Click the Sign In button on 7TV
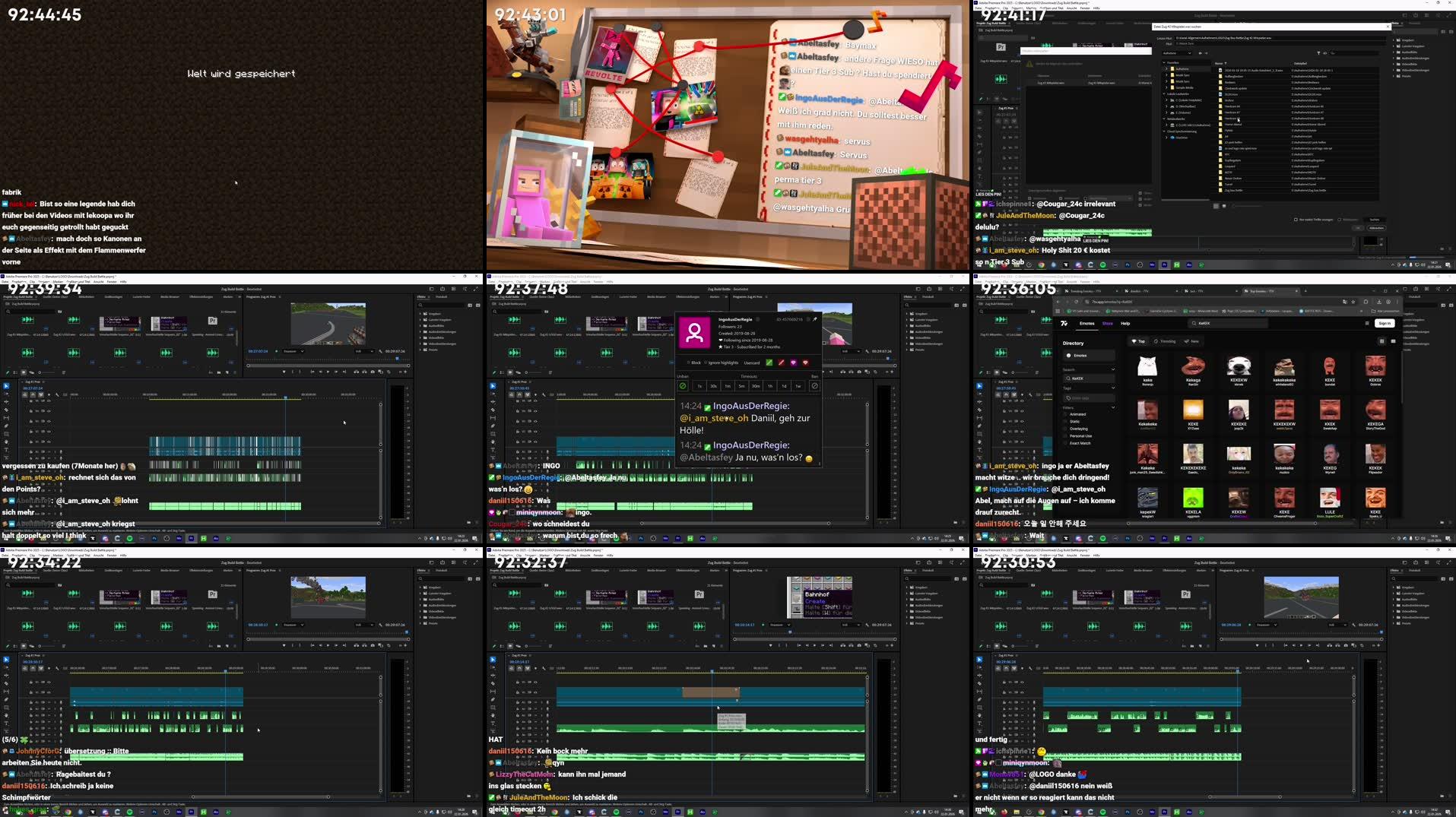The height and width of the screenshot is (817, 1456). click(1385, 323)
